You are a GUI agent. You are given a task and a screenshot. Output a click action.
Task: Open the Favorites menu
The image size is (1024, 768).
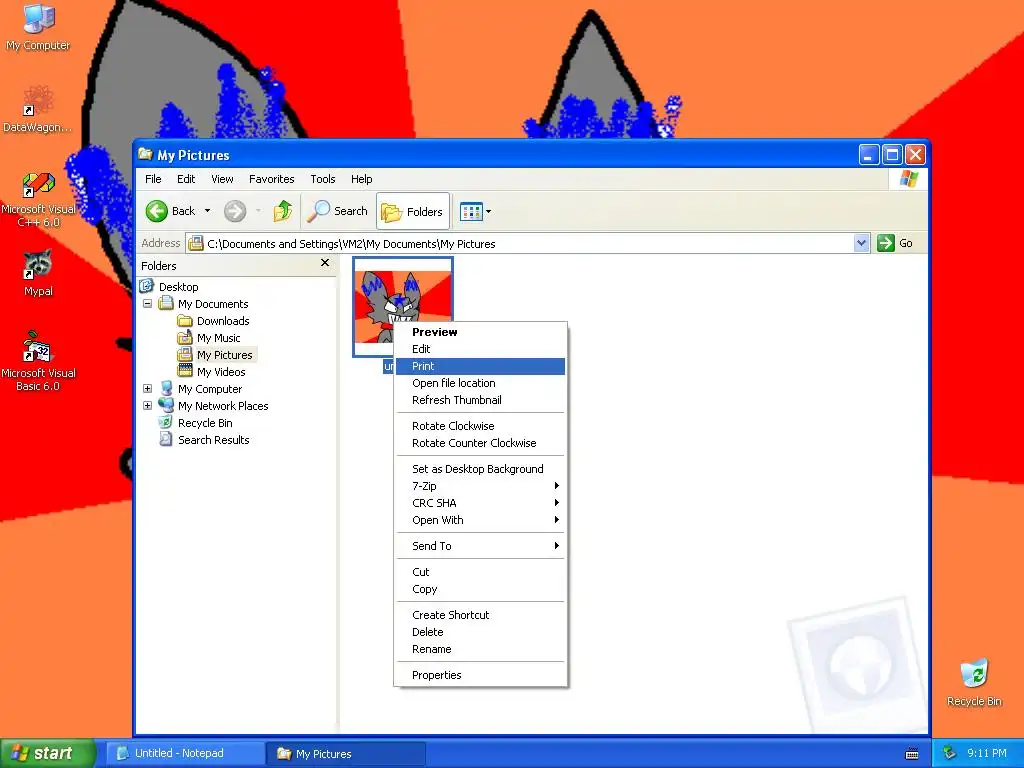pos(272,179)
